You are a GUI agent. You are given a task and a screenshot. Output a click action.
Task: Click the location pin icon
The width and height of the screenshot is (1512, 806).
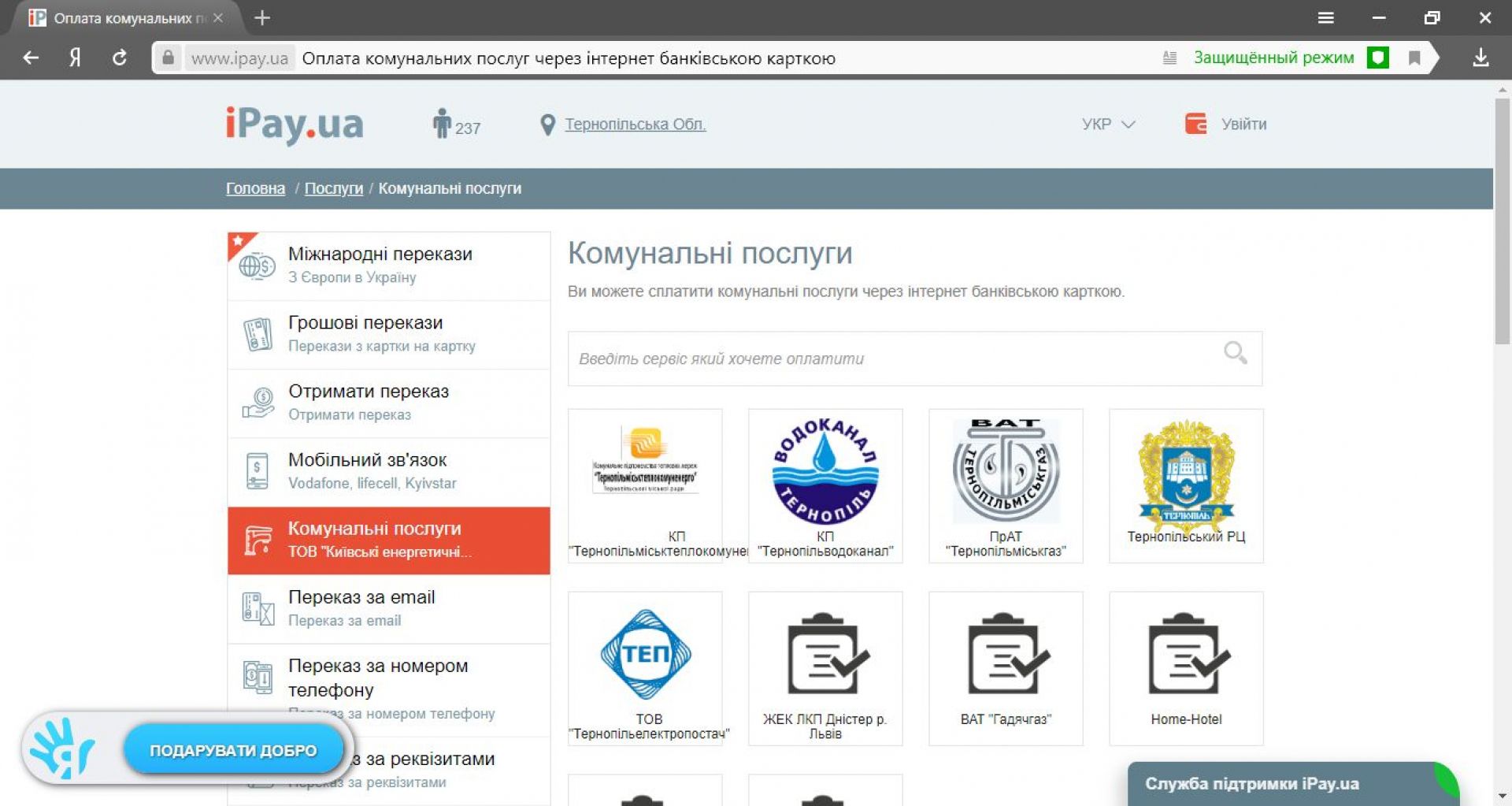[x=547, y=124]
